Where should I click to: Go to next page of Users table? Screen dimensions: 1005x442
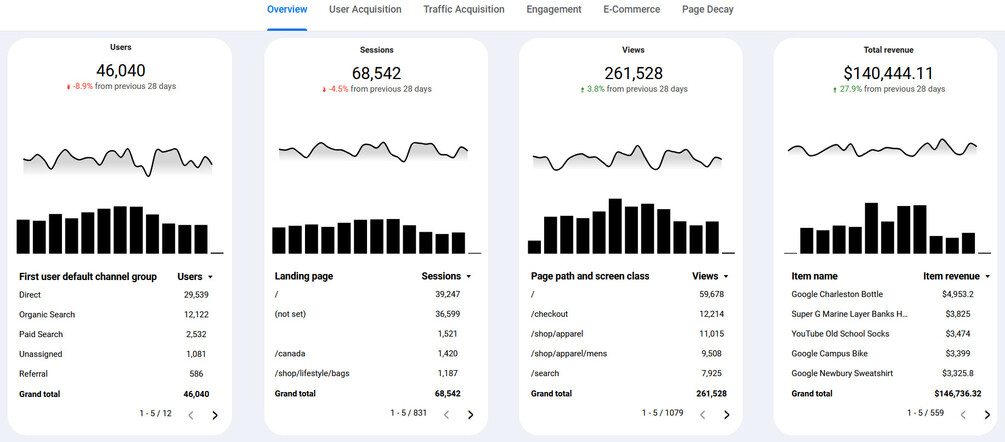(x=215, y=415)
